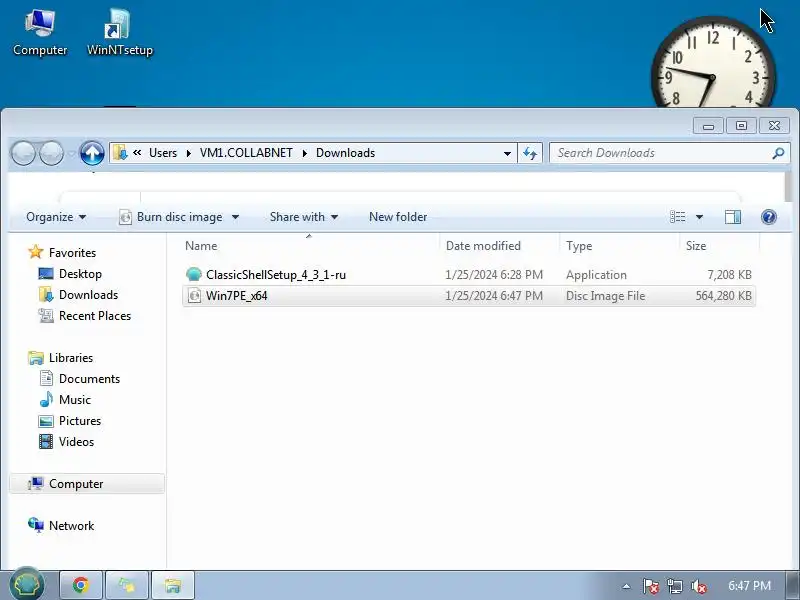Screen dimensions: 800x600
Task: Create a New folder
Action: 398,217
